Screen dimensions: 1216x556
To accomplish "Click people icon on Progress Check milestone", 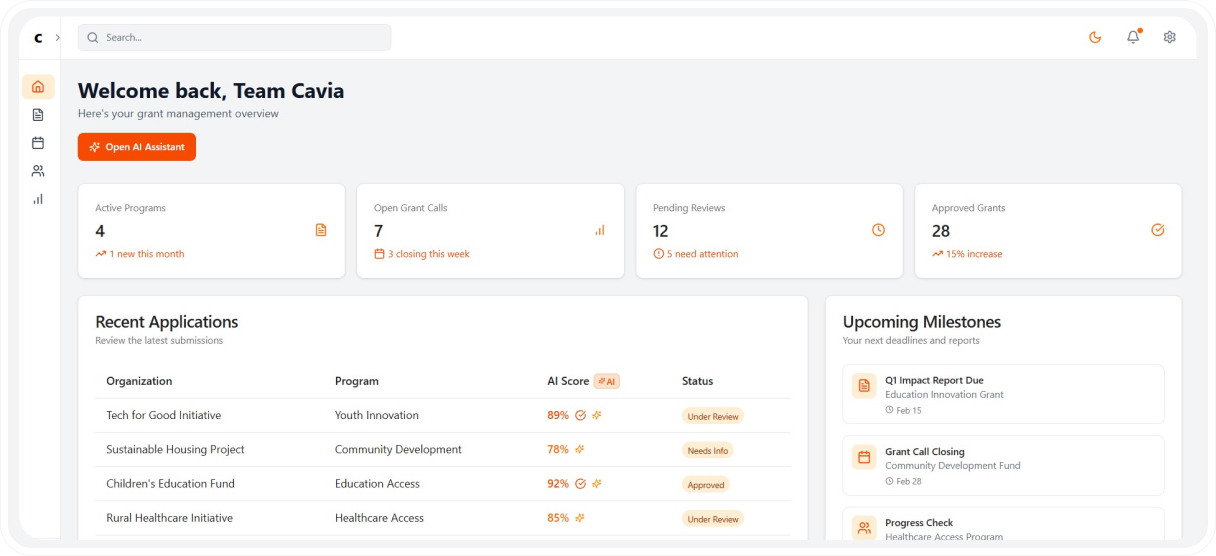I will [864, 528].
